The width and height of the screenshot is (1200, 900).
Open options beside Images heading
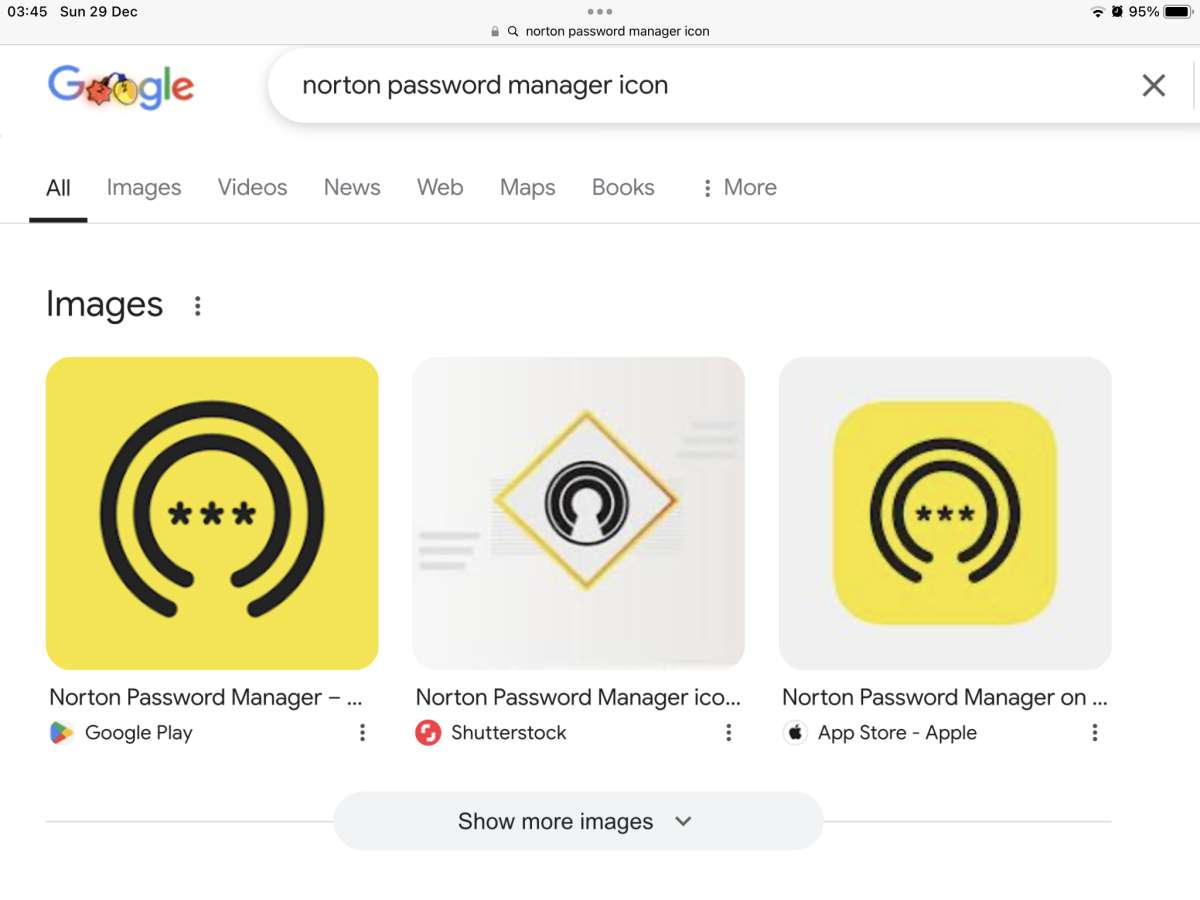(x=197, y=306)
